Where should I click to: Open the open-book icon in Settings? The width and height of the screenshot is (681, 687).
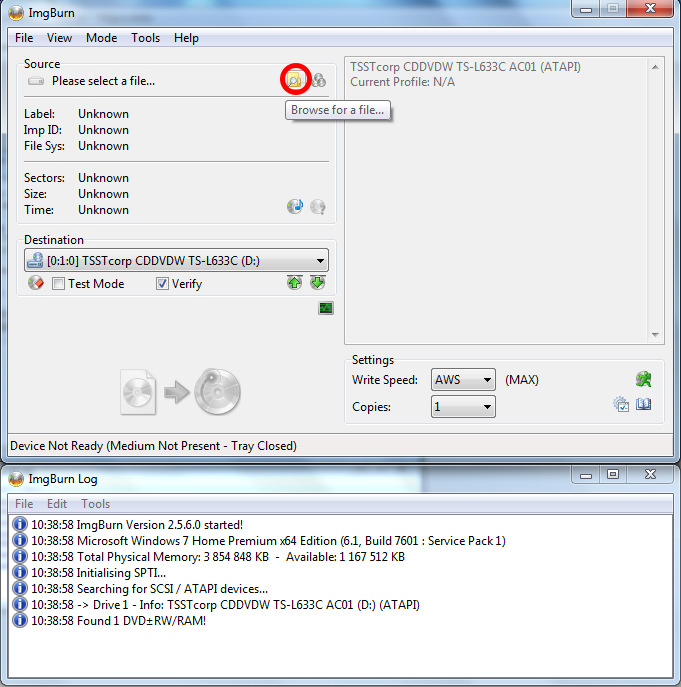click(x=643, y=404)
